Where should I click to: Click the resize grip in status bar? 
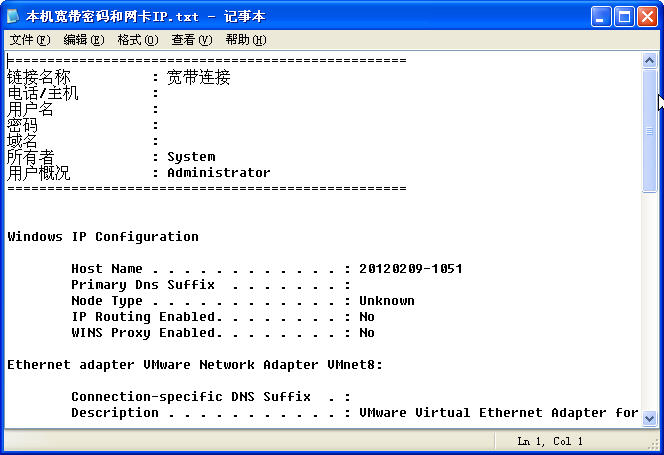tap(654, 443)
